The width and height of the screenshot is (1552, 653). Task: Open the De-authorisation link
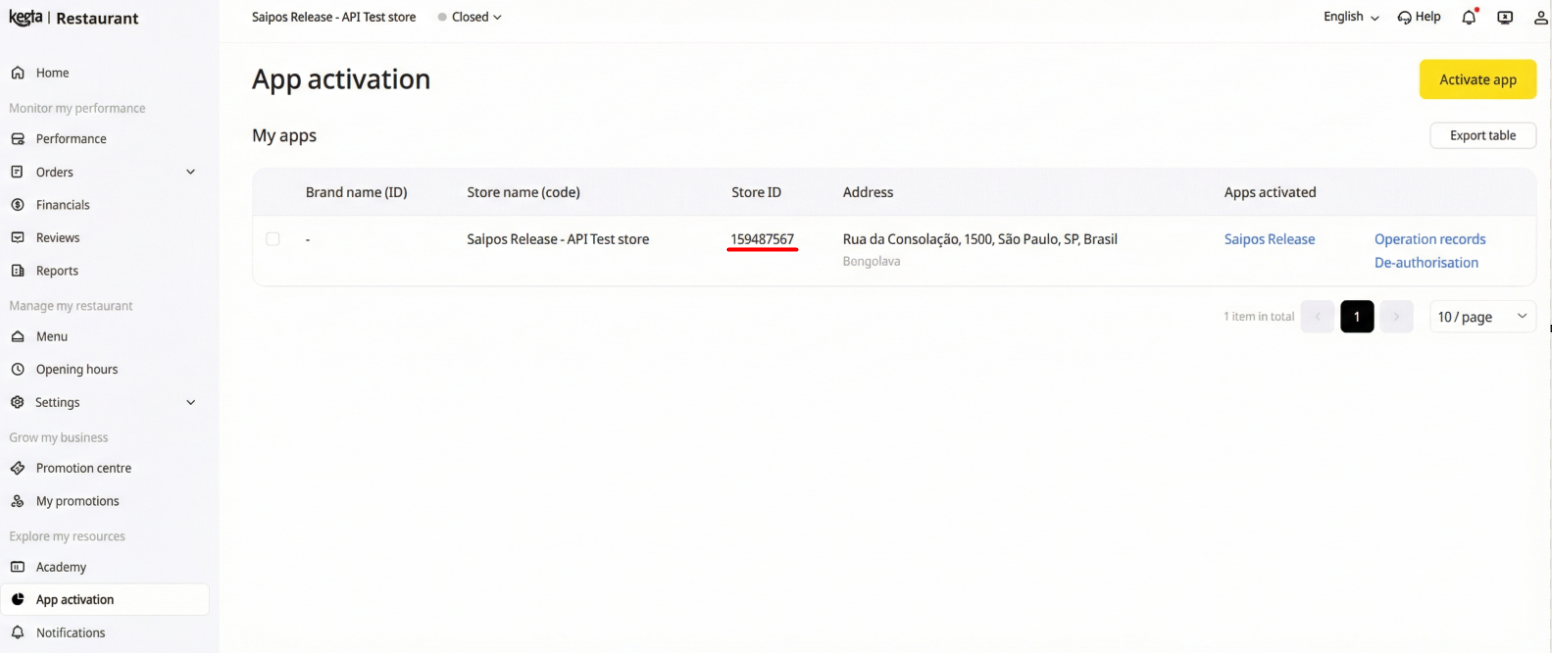1425,263
